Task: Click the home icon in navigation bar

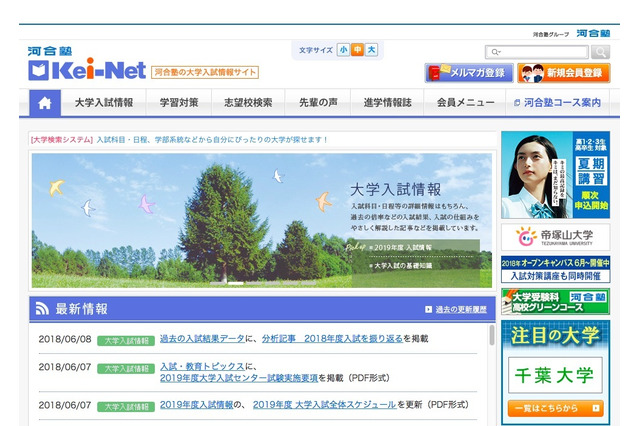Action: tap(45, 103)
